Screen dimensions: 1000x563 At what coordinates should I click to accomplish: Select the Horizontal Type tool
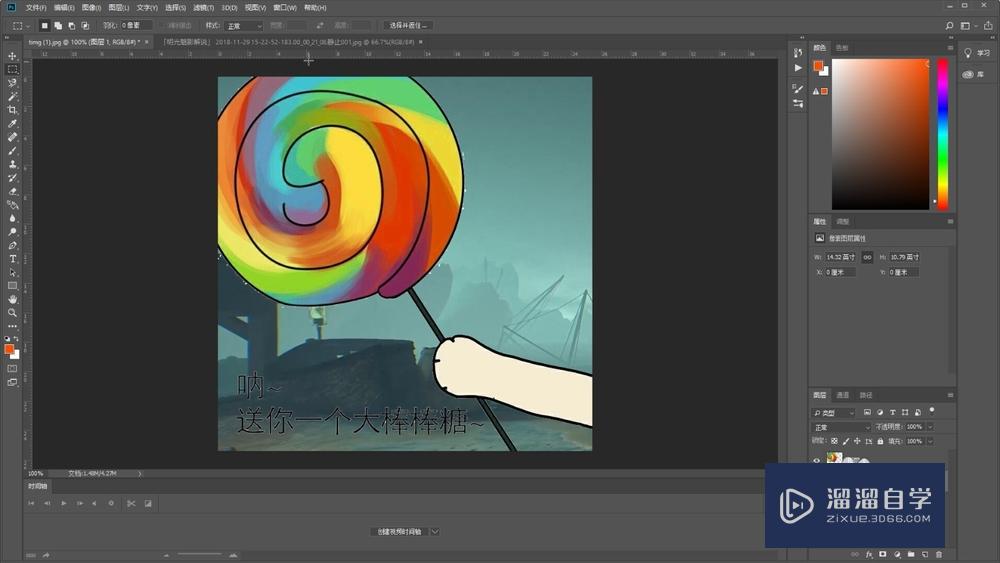point(13,259)
